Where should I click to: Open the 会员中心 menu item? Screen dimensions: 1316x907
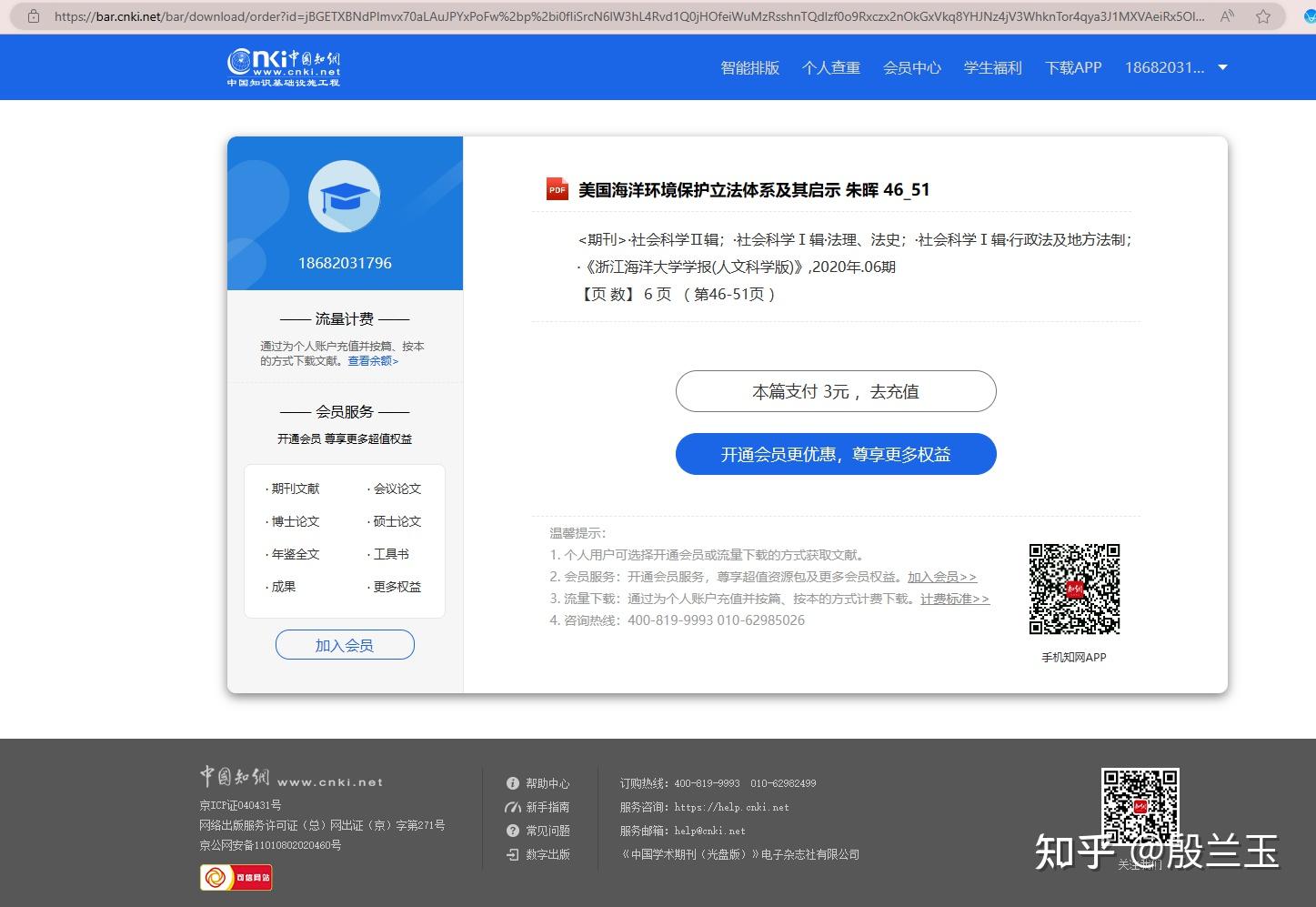912,67
